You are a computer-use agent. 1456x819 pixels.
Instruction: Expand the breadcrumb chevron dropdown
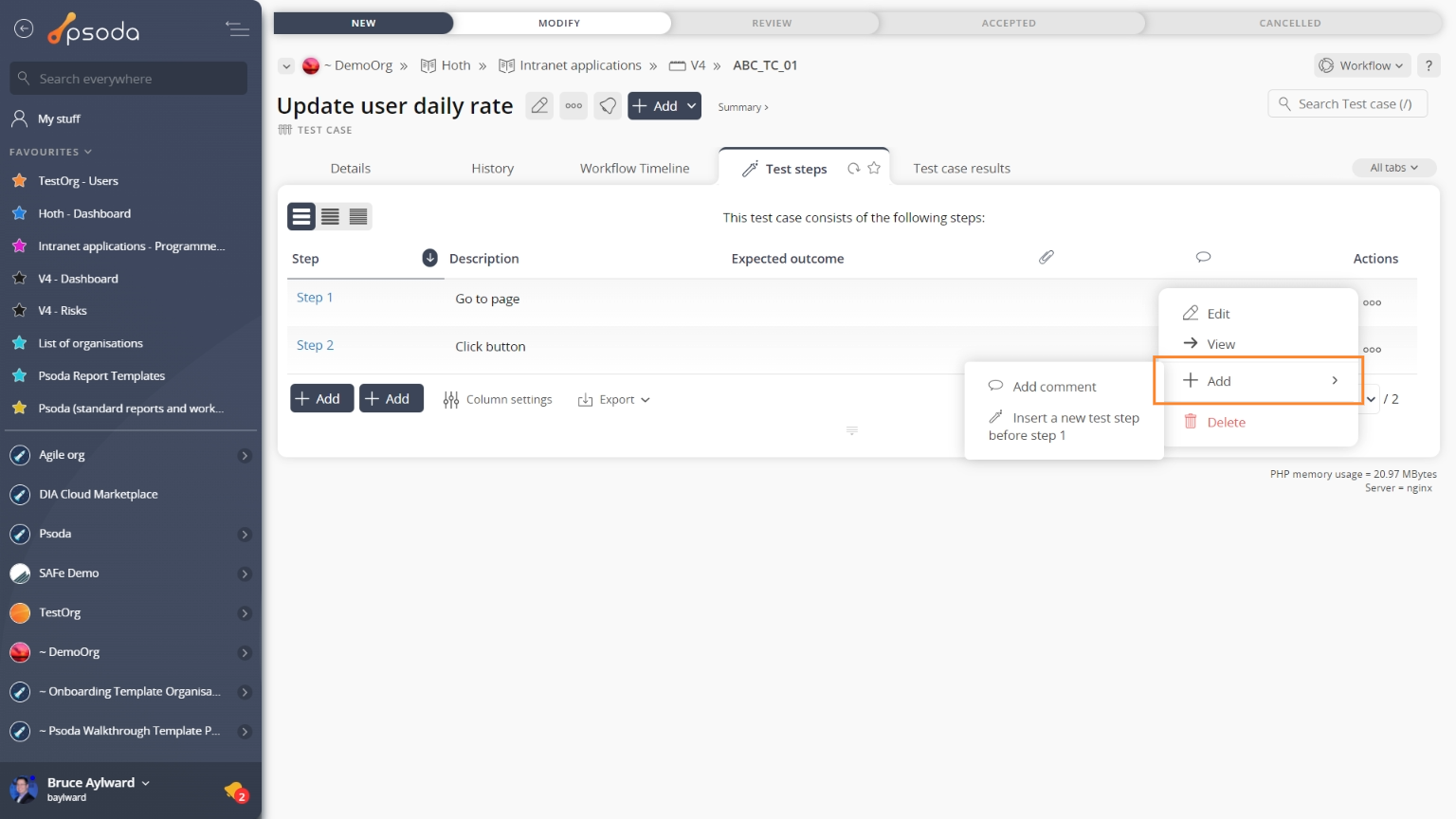click(286, 65)
